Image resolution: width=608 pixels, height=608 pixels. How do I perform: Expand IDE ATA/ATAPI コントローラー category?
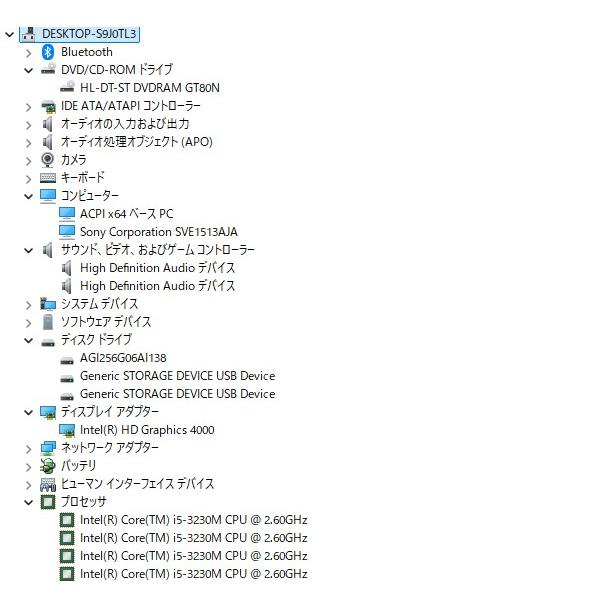tap(28, 107)
